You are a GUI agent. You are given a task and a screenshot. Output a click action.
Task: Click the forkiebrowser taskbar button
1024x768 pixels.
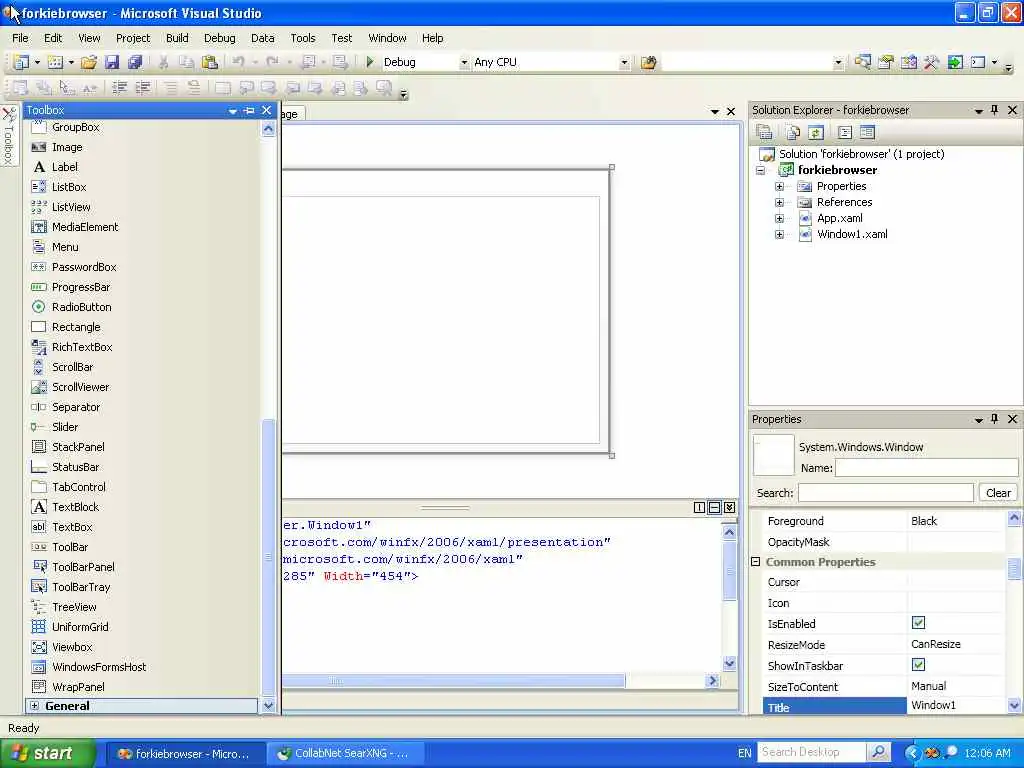[x=184, y=753]
